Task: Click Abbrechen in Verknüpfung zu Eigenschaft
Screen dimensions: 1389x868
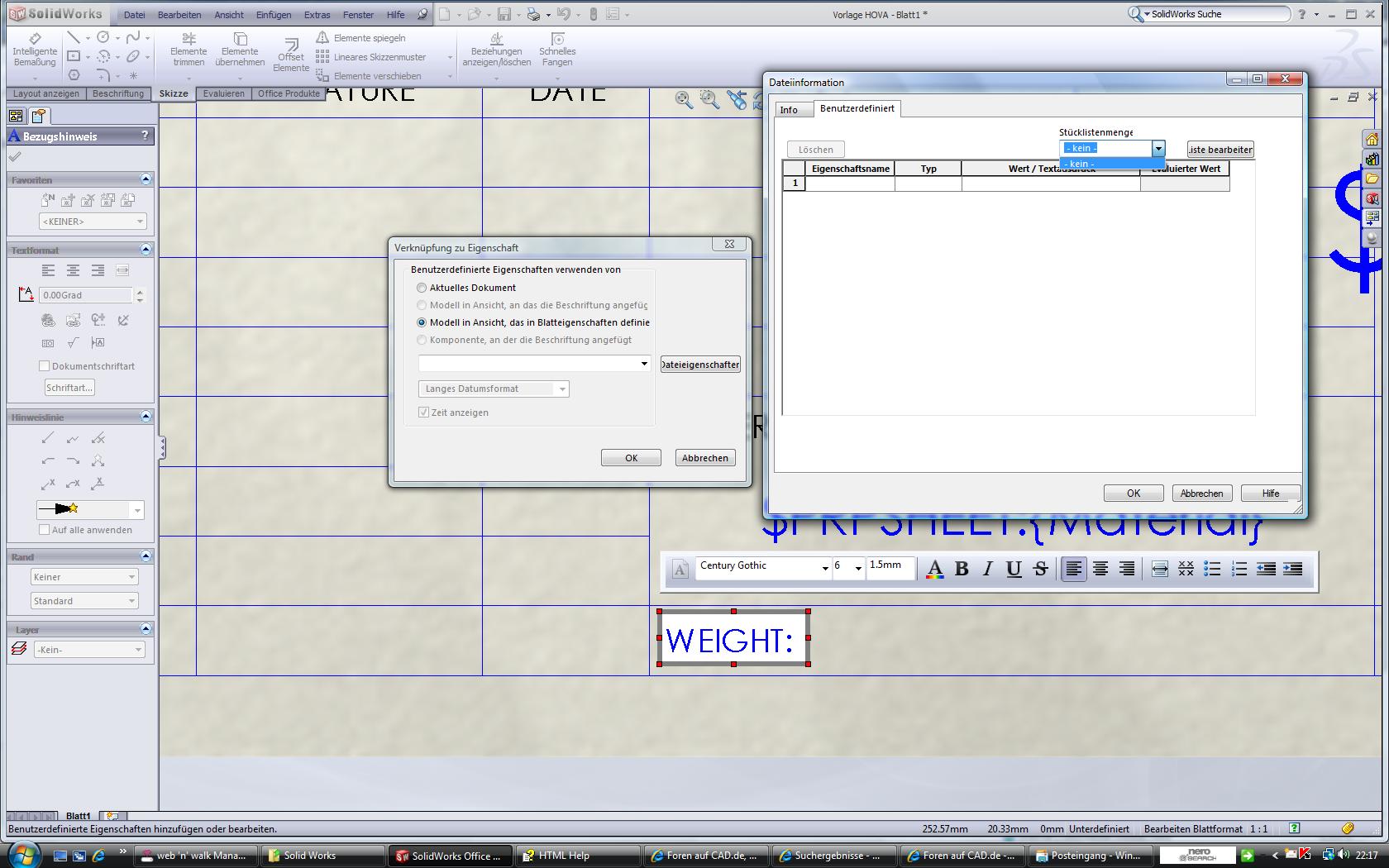Action: tap(705, 458)
